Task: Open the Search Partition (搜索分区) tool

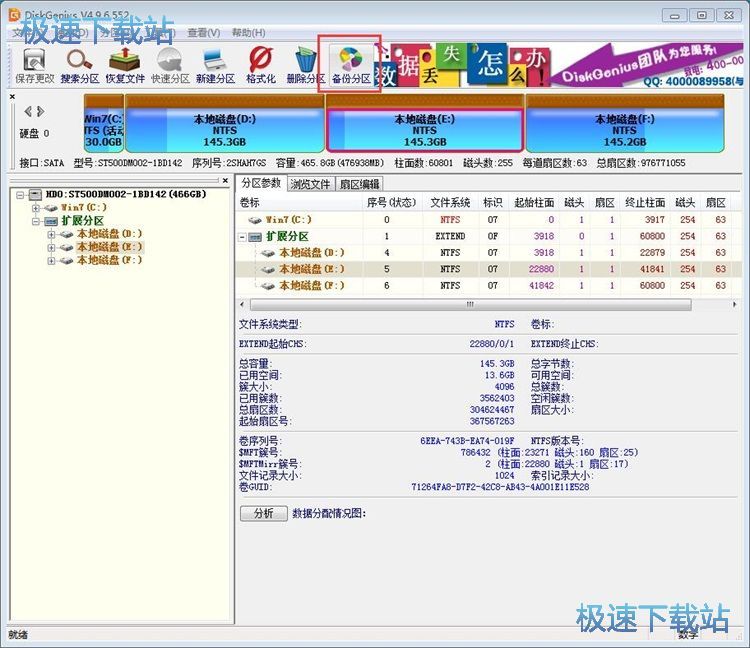Action: coord(79,66)
